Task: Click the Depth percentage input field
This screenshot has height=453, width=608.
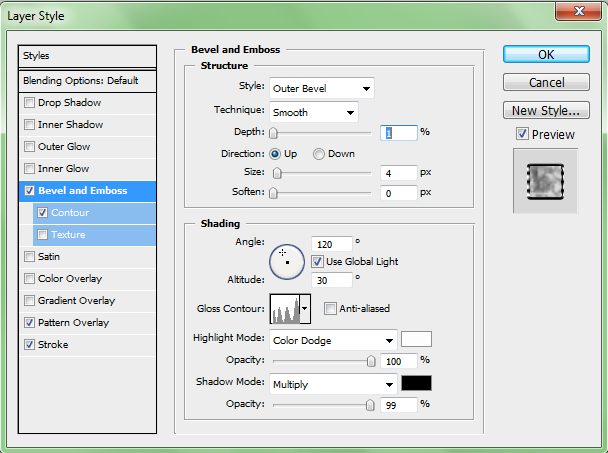Action: [399, 133]
